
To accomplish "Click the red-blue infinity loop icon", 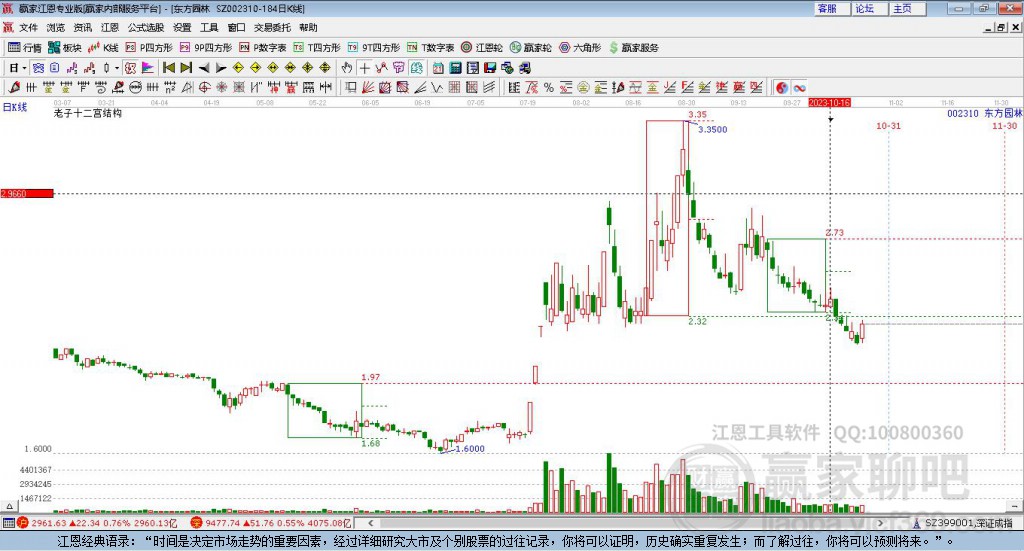I will (799, 87).
